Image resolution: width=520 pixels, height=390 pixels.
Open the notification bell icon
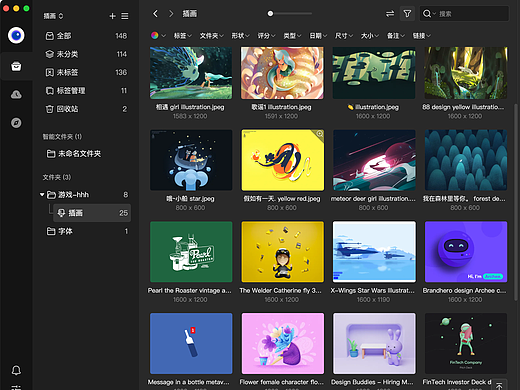(x=16, y=370)
